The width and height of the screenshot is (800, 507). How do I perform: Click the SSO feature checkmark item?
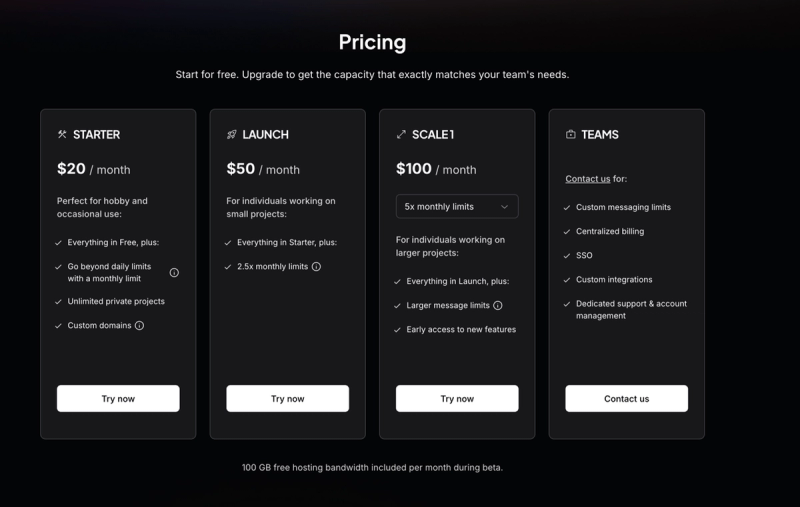(x=578, y=256)
